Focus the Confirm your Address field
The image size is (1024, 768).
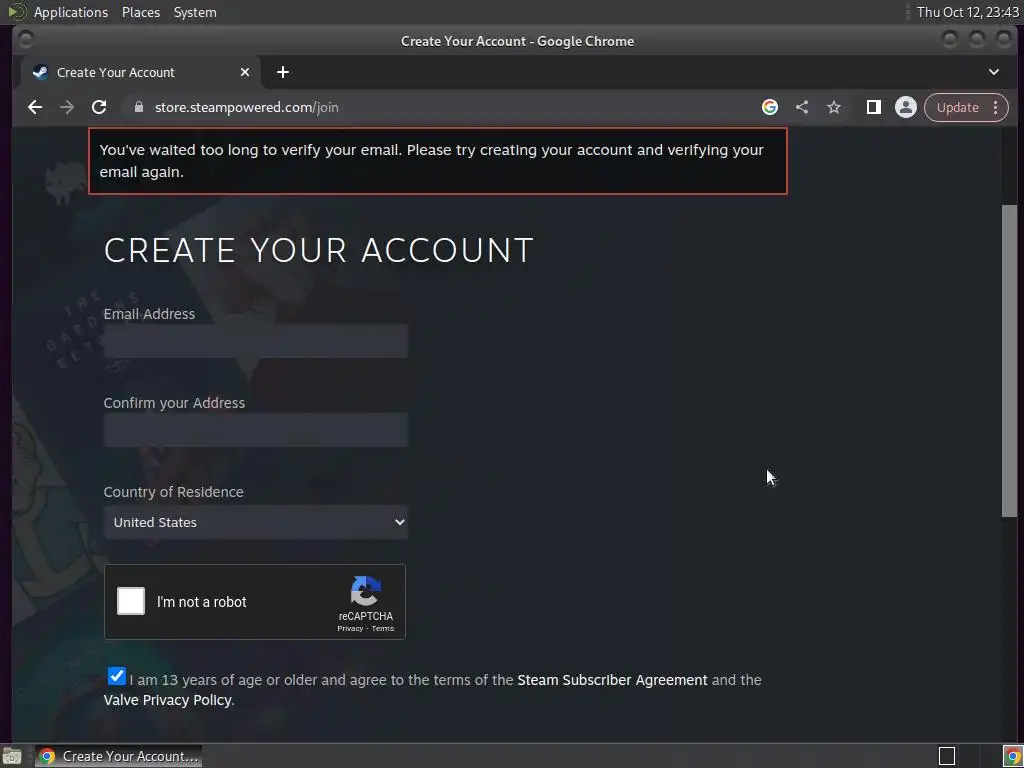click(255, 430)
